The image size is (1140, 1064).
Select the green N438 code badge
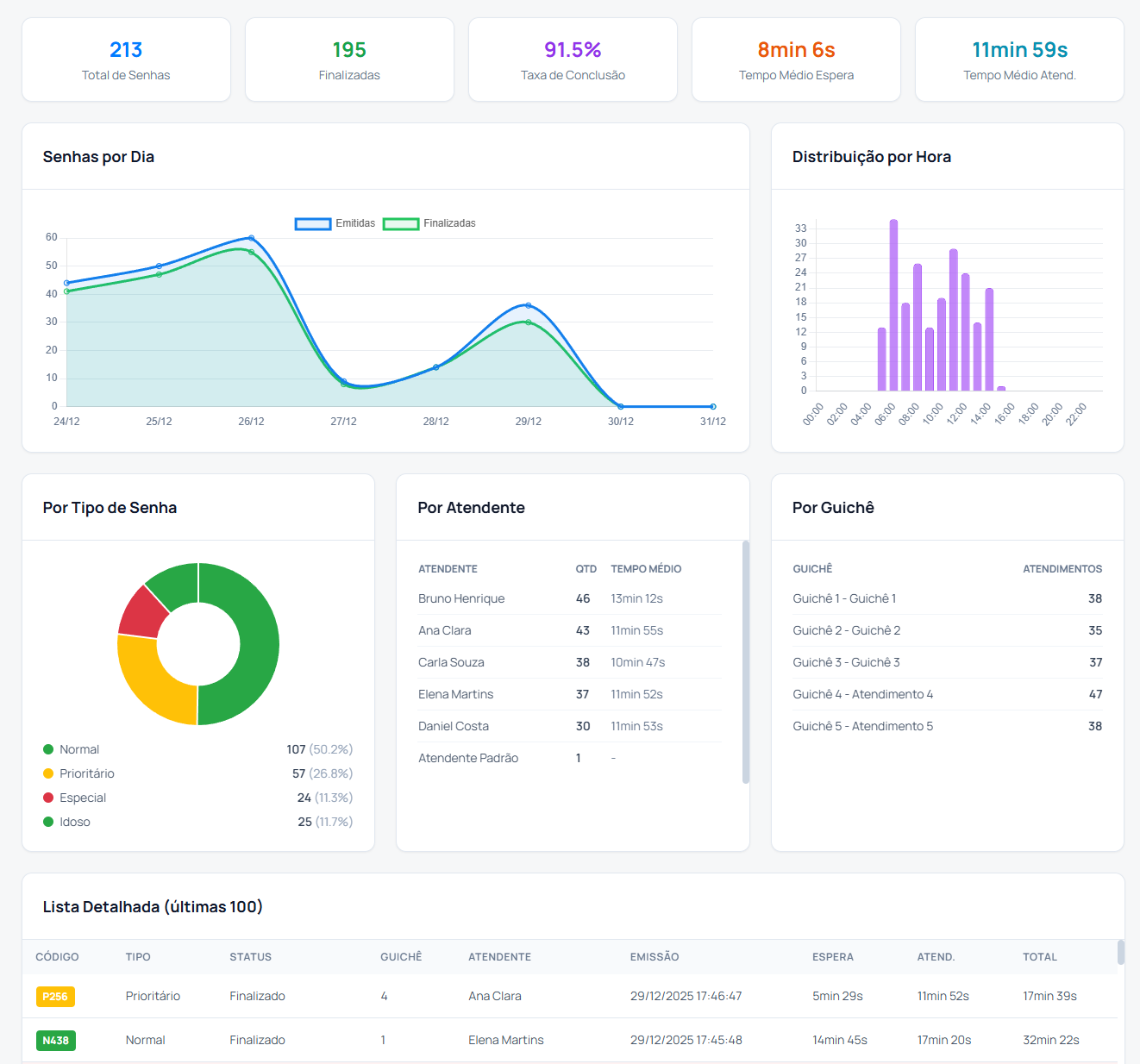pos(55,1040)
